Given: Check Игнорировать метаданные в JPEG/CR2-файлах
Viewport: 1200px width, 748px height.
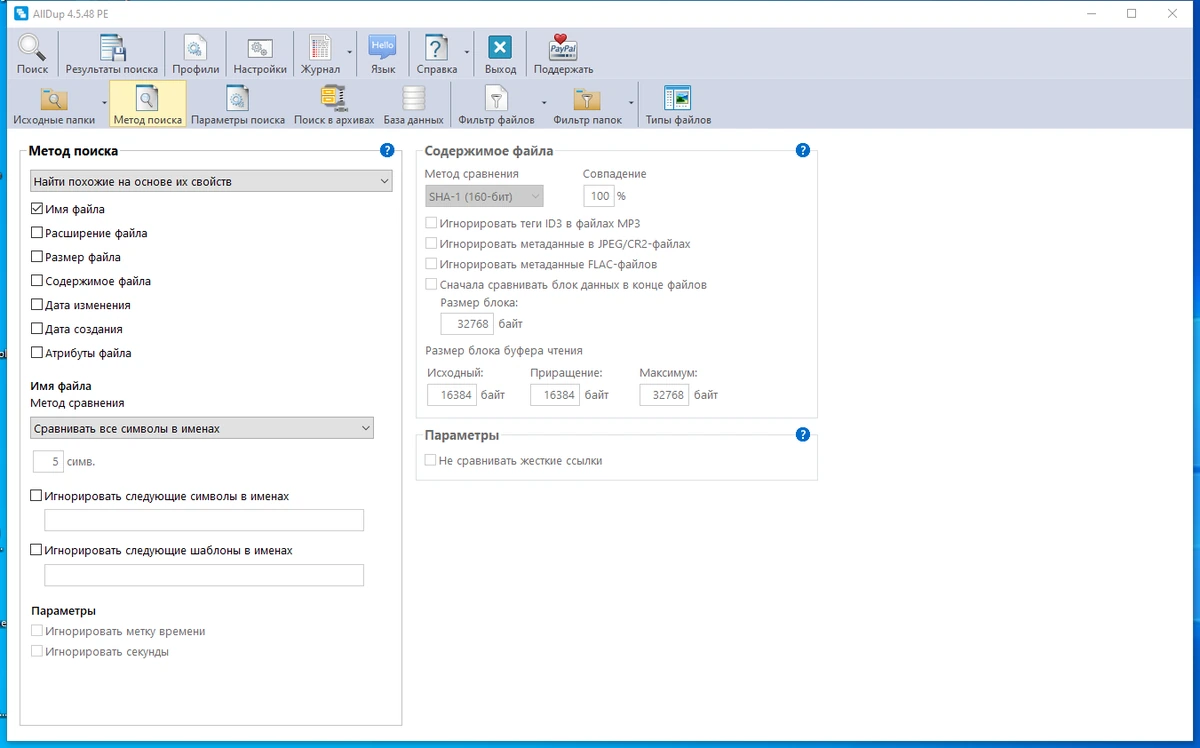Looking at the screenshot, I should [431, 243].
